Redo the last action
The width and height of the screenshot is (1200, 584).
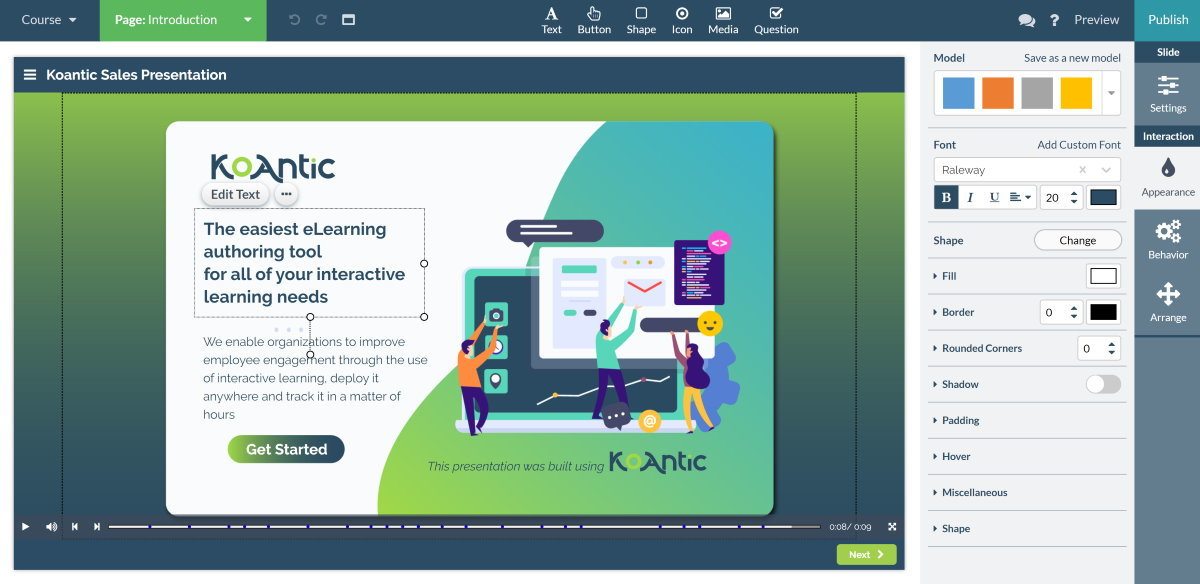(x=321, y=20)
